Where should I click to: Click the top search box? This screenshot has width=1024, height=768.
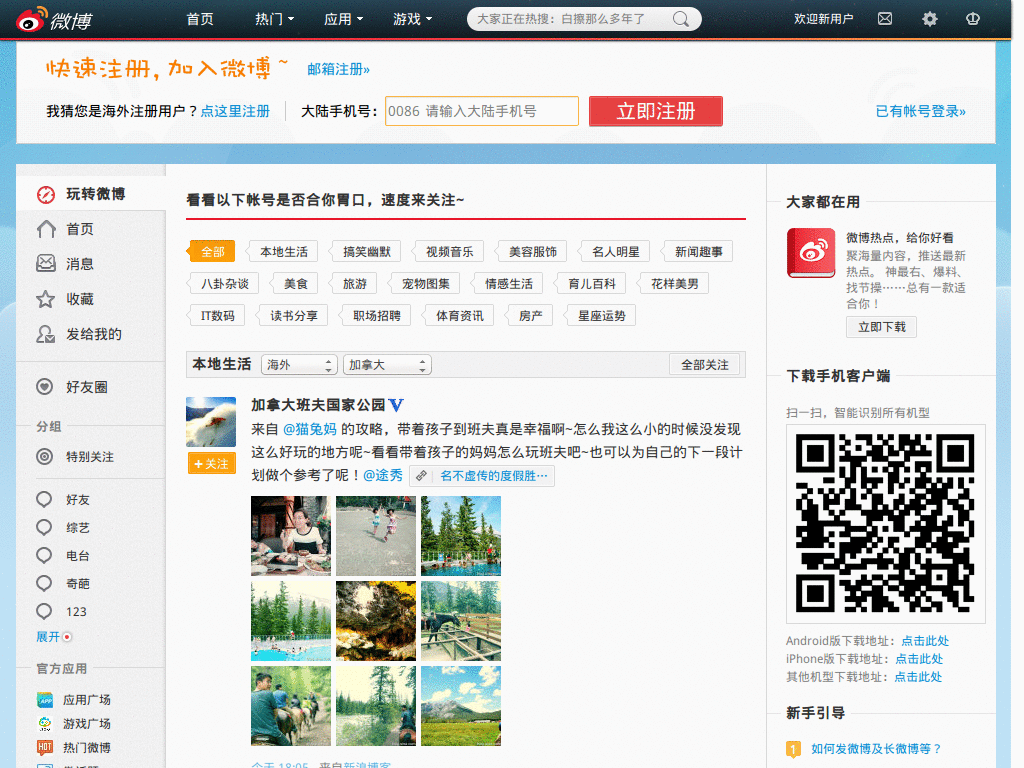(584, 19)
